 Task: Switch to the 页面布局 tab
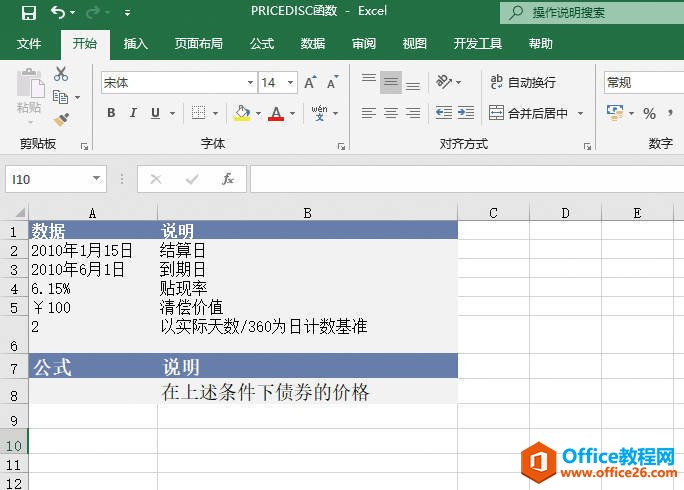[x=198, y=44]
